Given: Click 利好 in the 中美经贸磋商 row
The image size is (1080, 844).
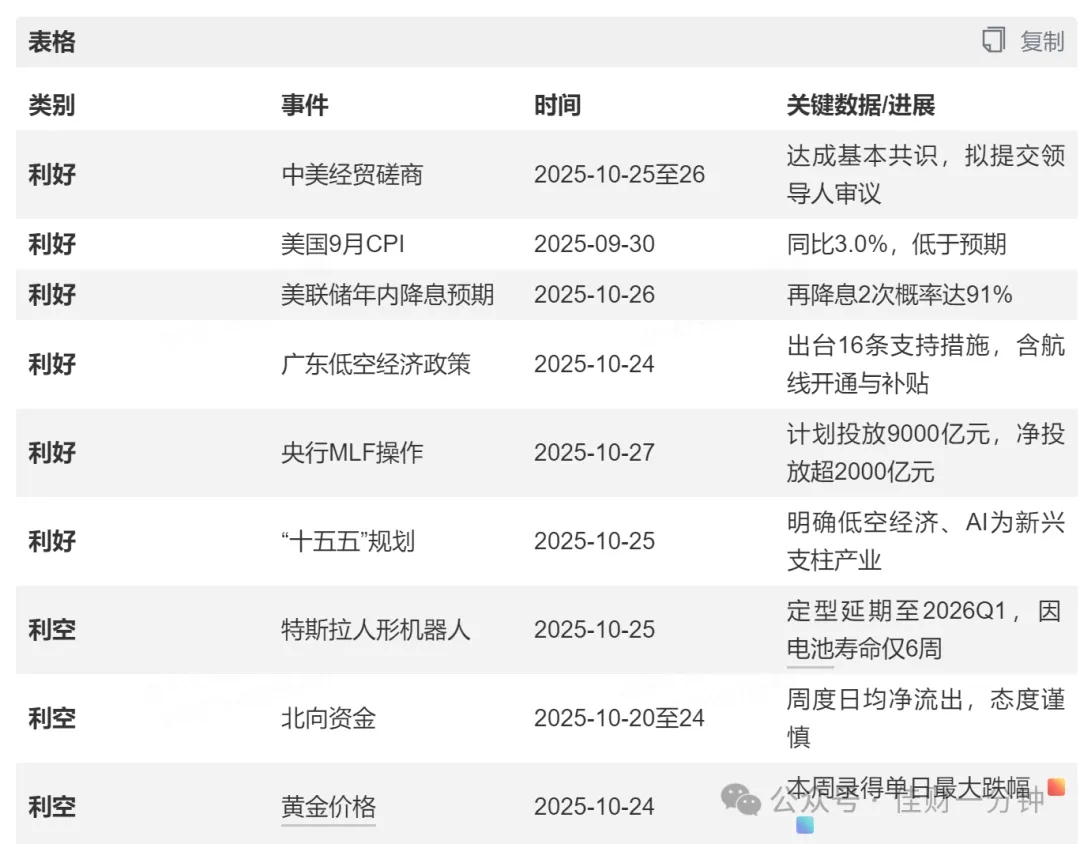Looking at the screenshot, I should point(52,174).
